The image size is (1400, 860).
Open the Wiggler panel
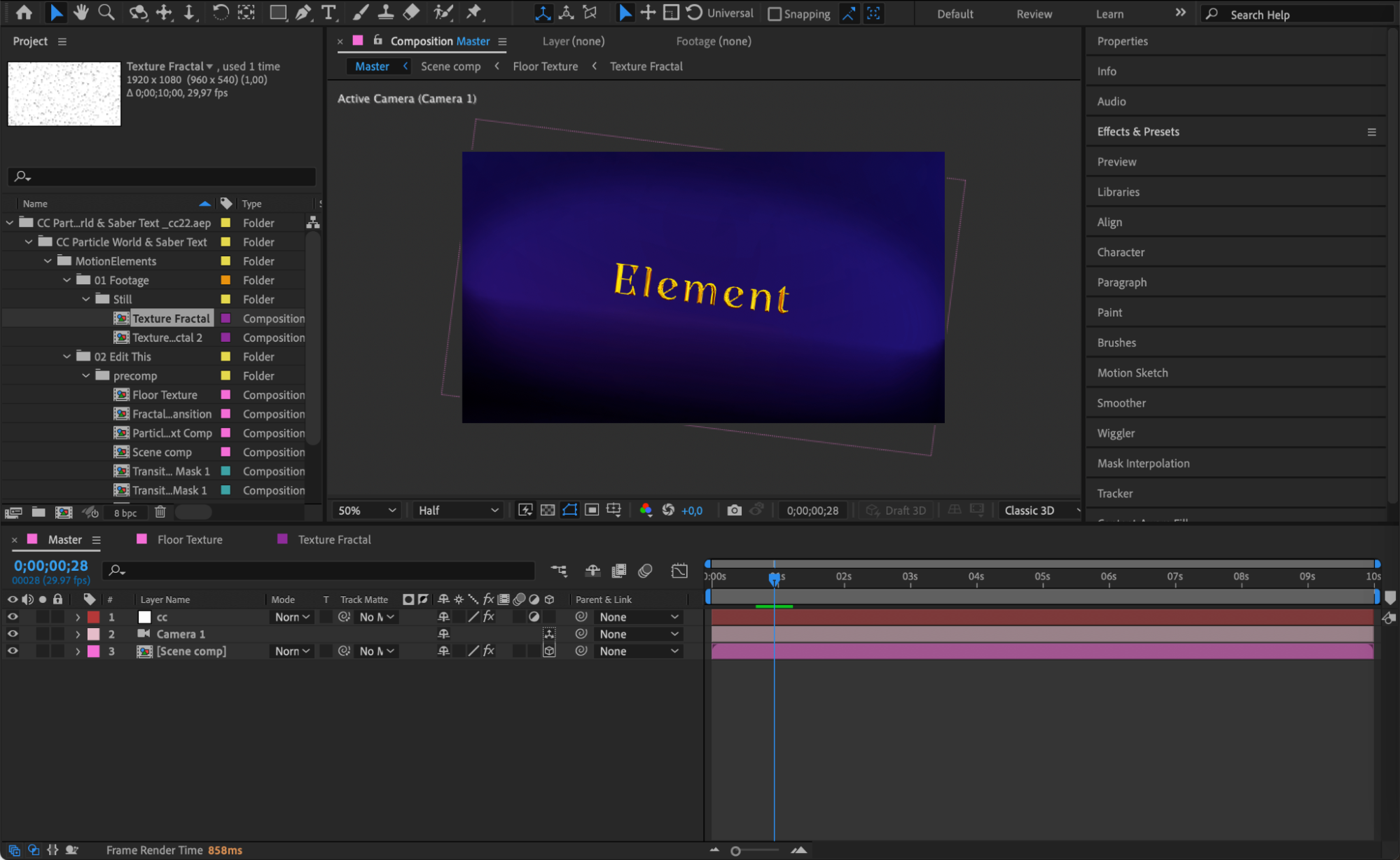point(1116,433)
